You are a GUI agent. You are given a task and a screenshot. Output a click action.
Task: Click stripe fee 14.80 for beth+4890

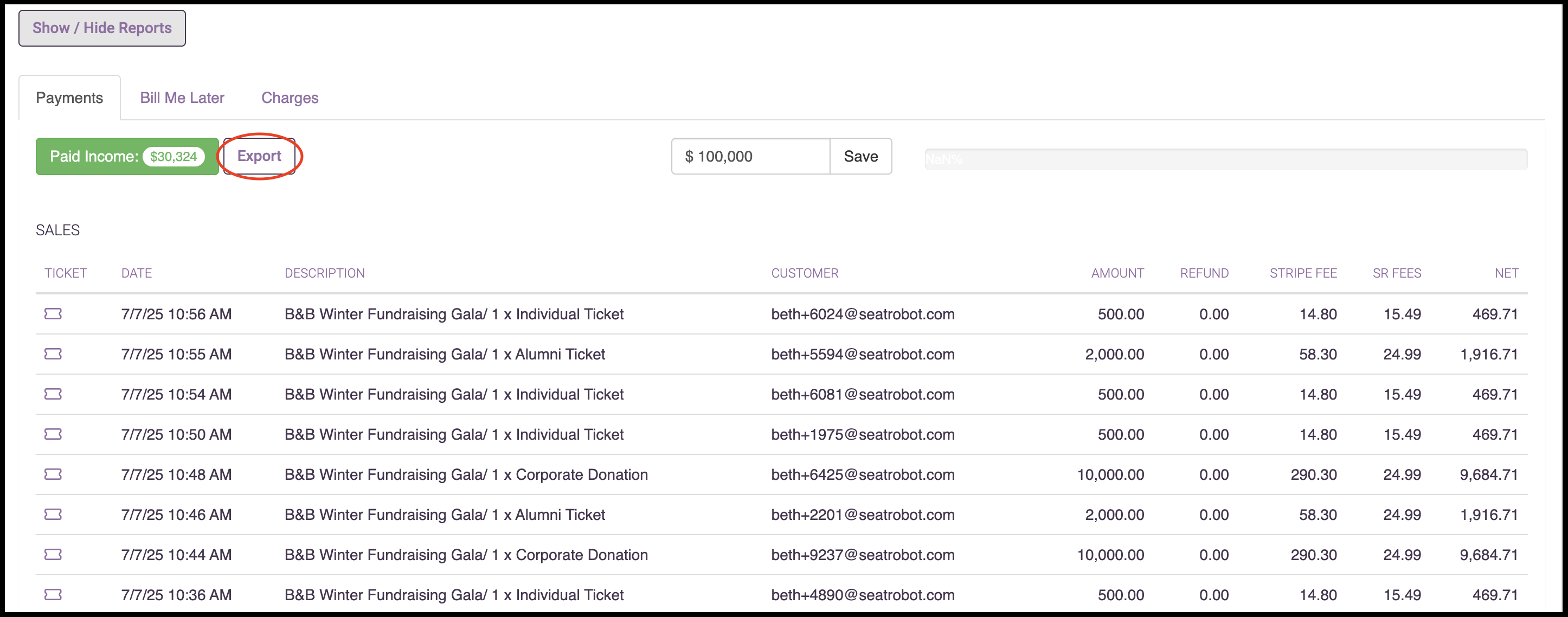point(1318,595)
